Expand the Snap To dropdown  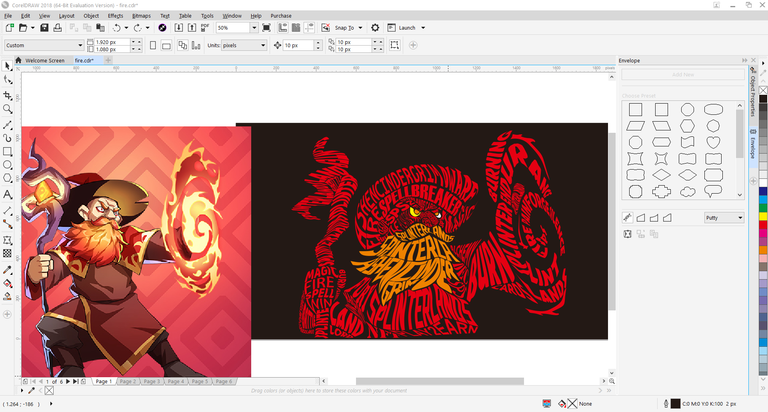pos(360,28)
